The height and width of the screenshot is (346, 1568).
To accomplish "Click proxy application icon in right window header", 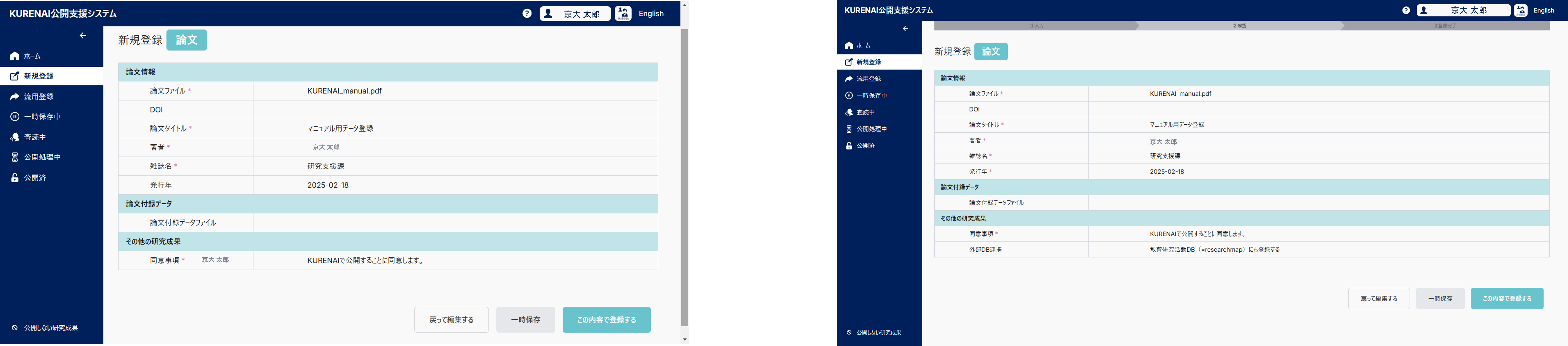I will point(1521,10).
